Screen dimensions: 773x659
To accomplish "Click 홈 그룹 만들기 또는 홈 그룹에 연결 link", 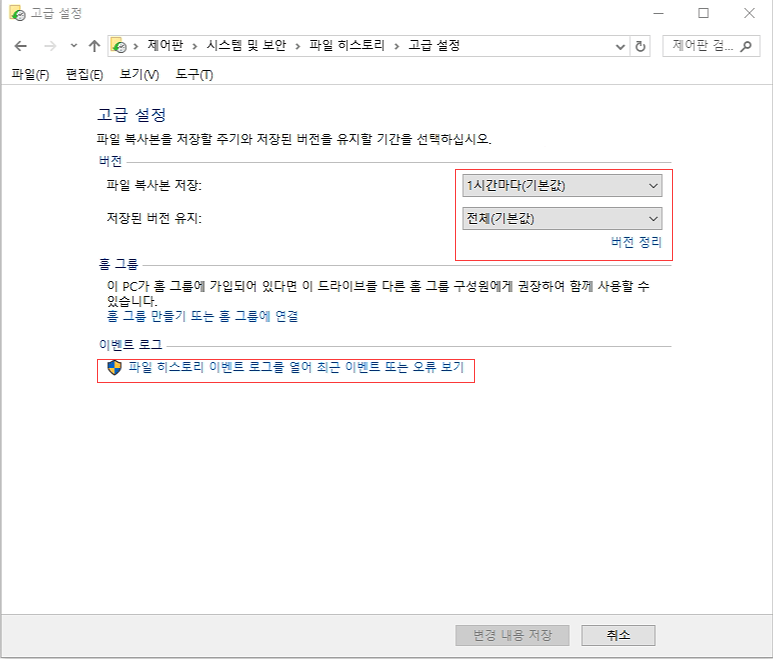I will tap(203, 316).
